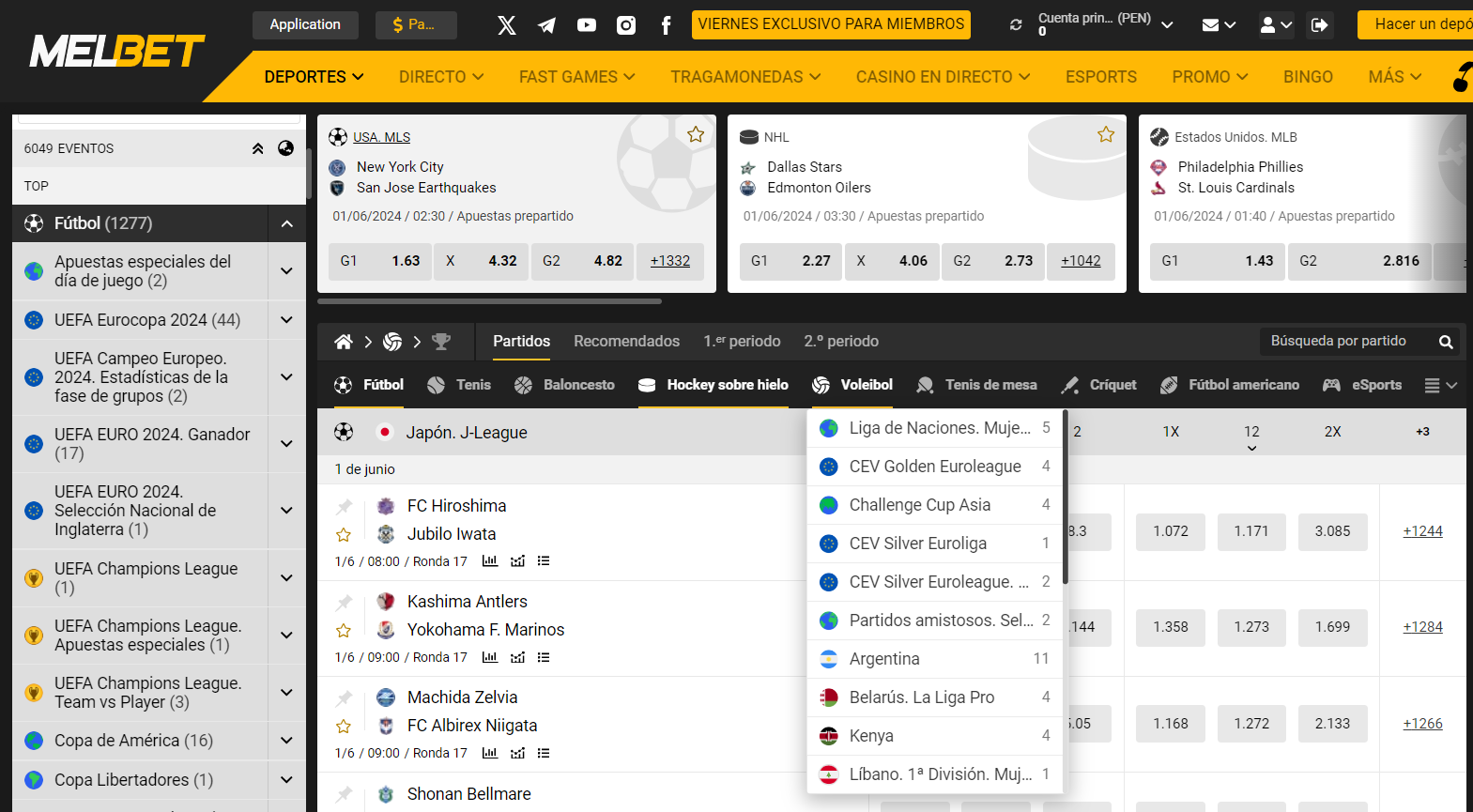Favorite FC Hiroshima vs Jubilo Iwata star
This screenshot has height=812, width=1473.
click(344, 535)
